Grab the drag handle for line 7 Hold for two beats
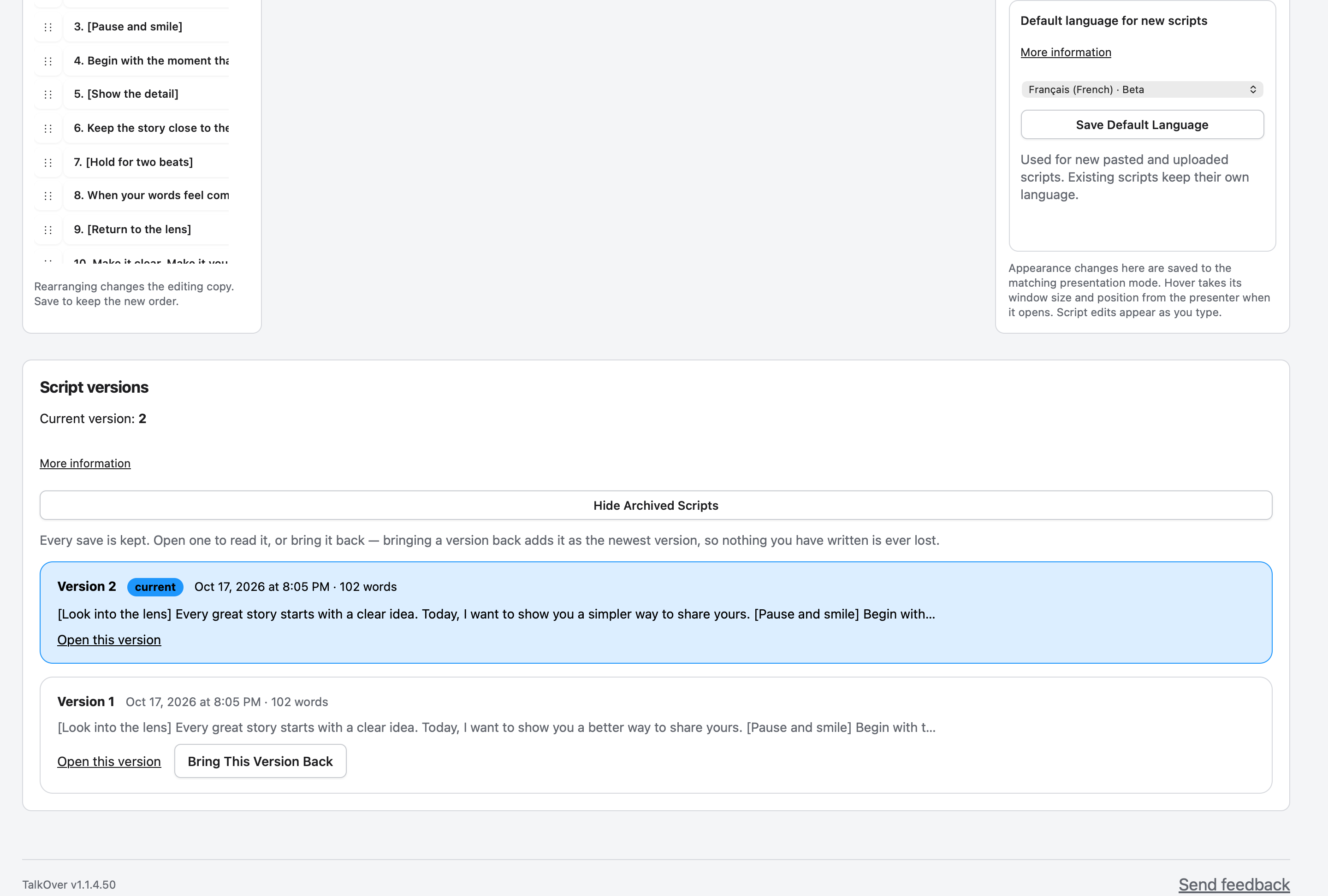This screenshot has height=896, width=1328. pyautogui.click(x=48, y=163)
